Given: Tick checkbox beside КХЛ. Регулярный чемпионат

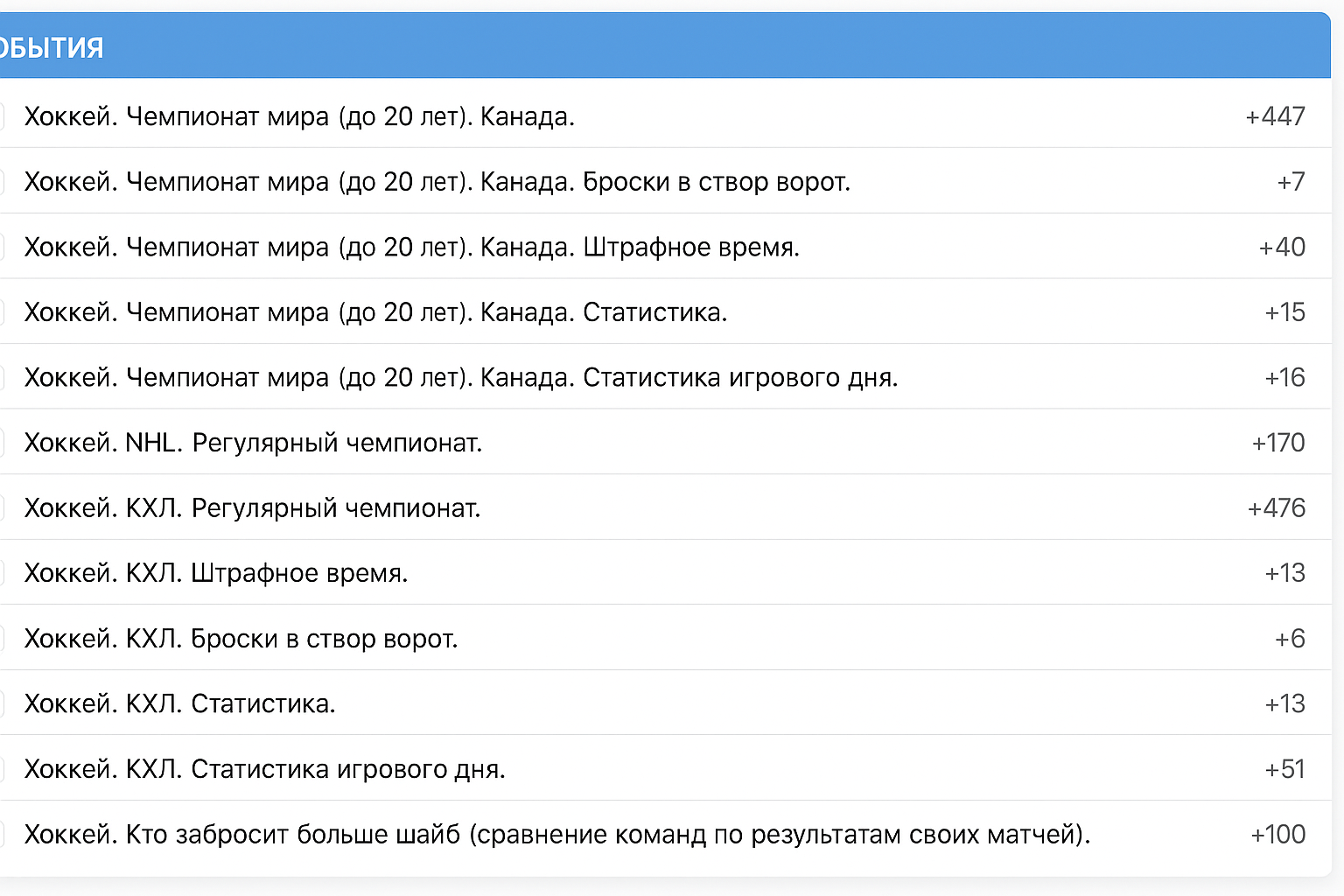Looking at the screenshot, I should click(x=2, y=508).
